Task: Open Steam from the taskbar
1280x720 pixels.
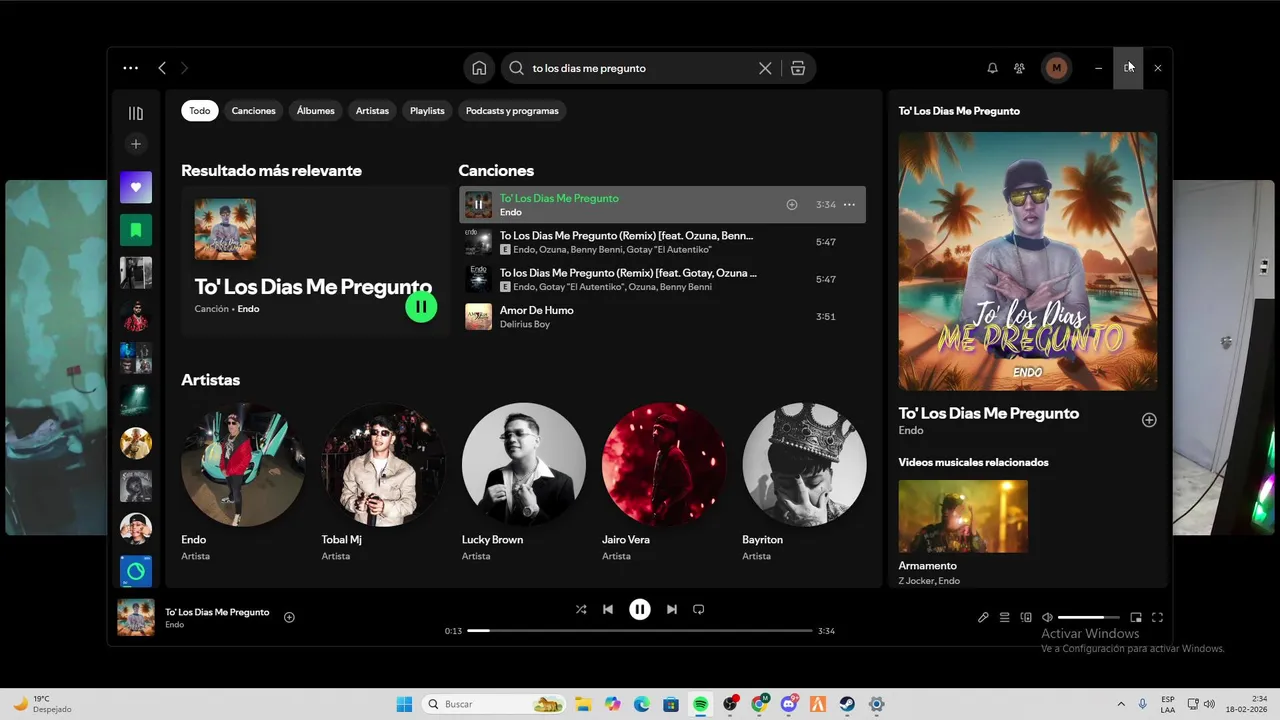Action: point(847,704)
